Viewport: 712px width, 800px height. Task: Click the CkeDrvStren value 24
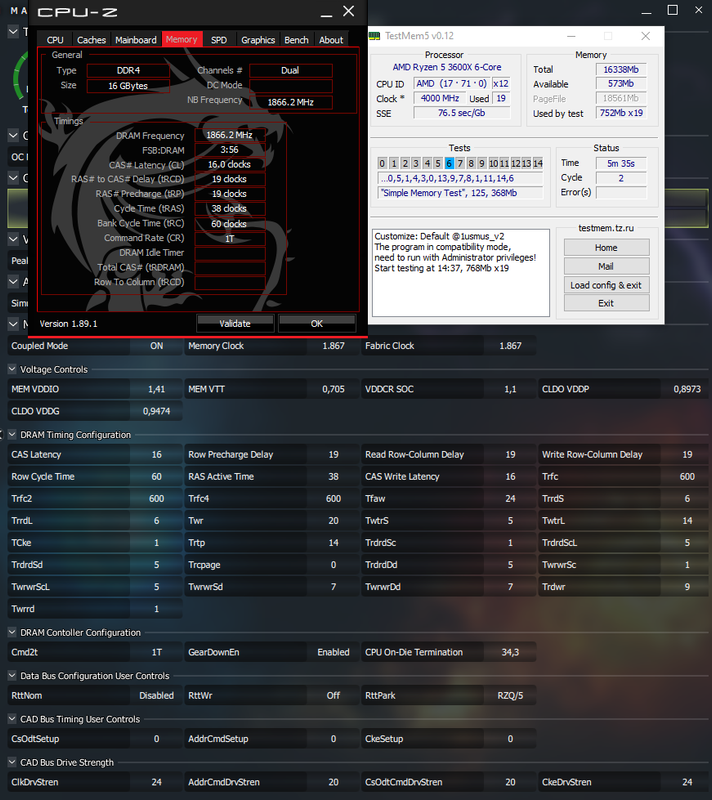tap(687, 782)
